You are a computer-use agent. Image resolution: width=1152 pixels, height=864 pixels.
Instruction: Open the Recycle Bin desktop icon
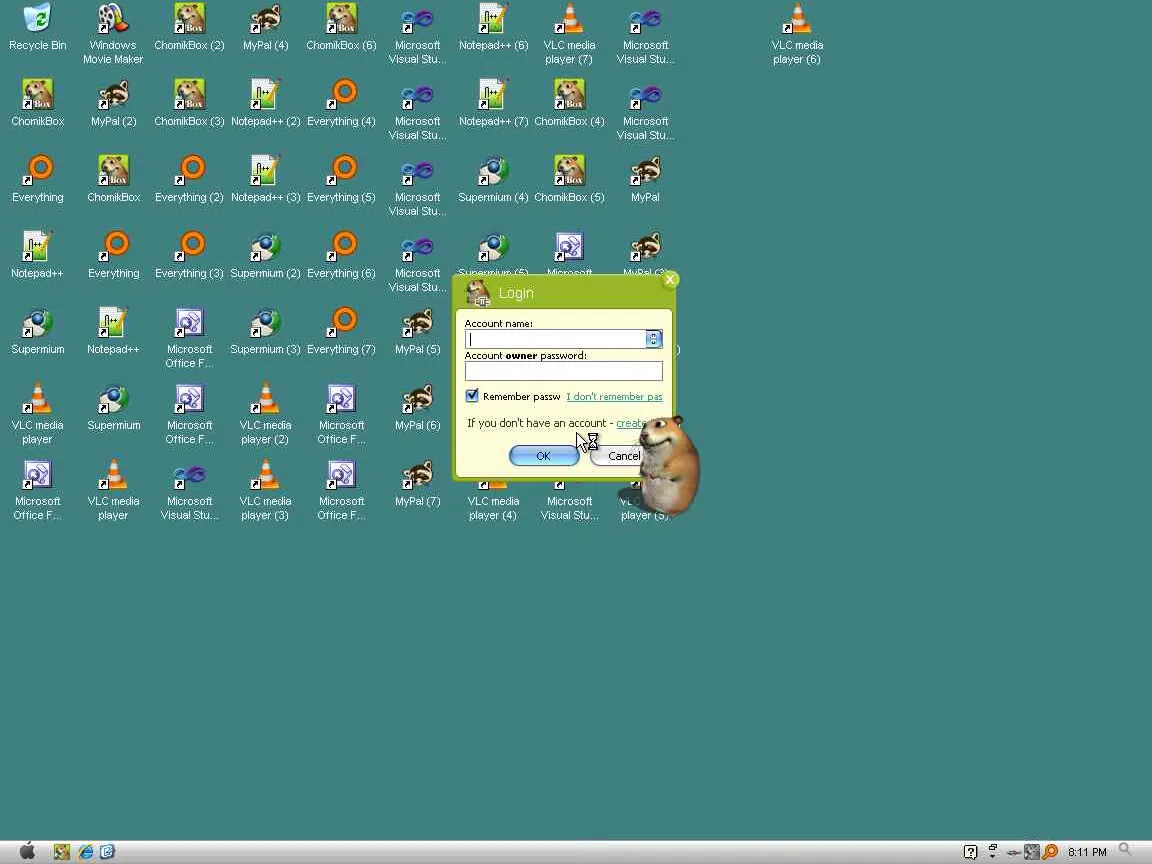pyautogui.click(x=37, y=28)
